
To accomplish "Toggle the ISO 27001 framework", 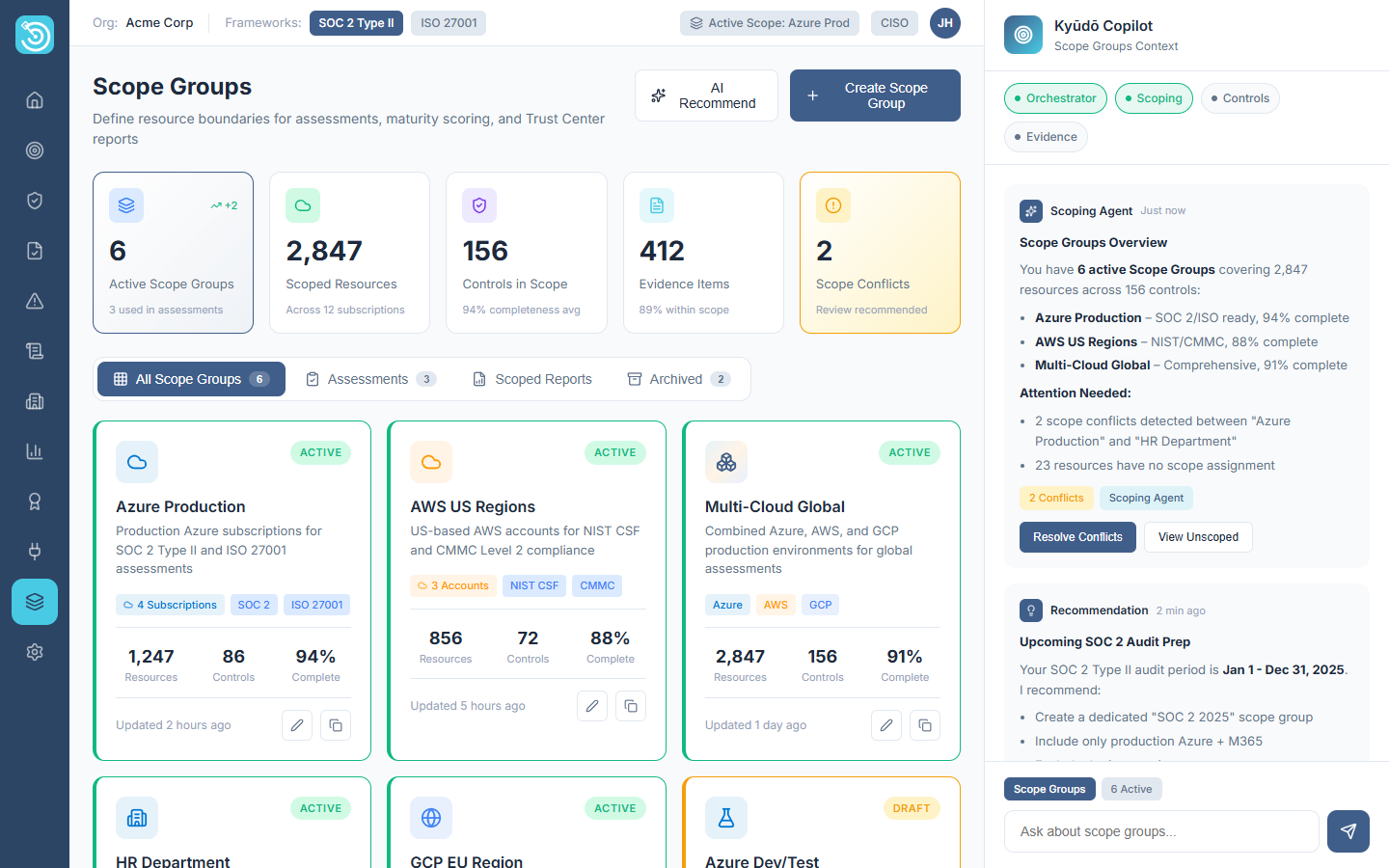I will tap(449, 23).
